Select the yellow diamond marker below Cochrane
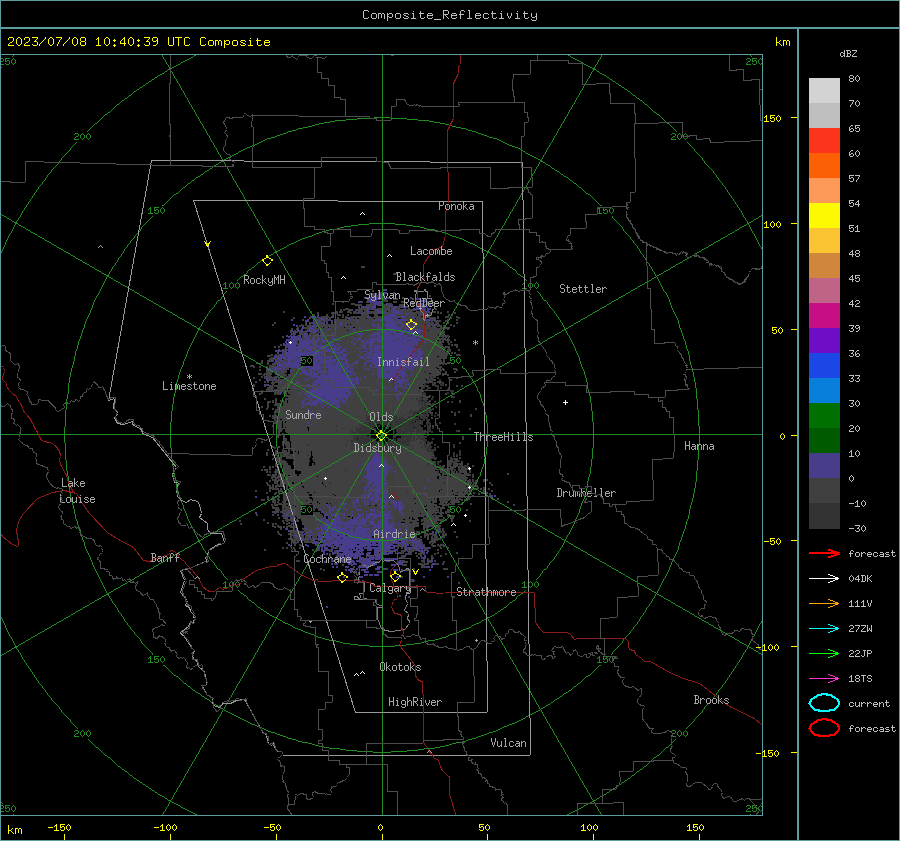900x841 pixels. tap(342, 577)
